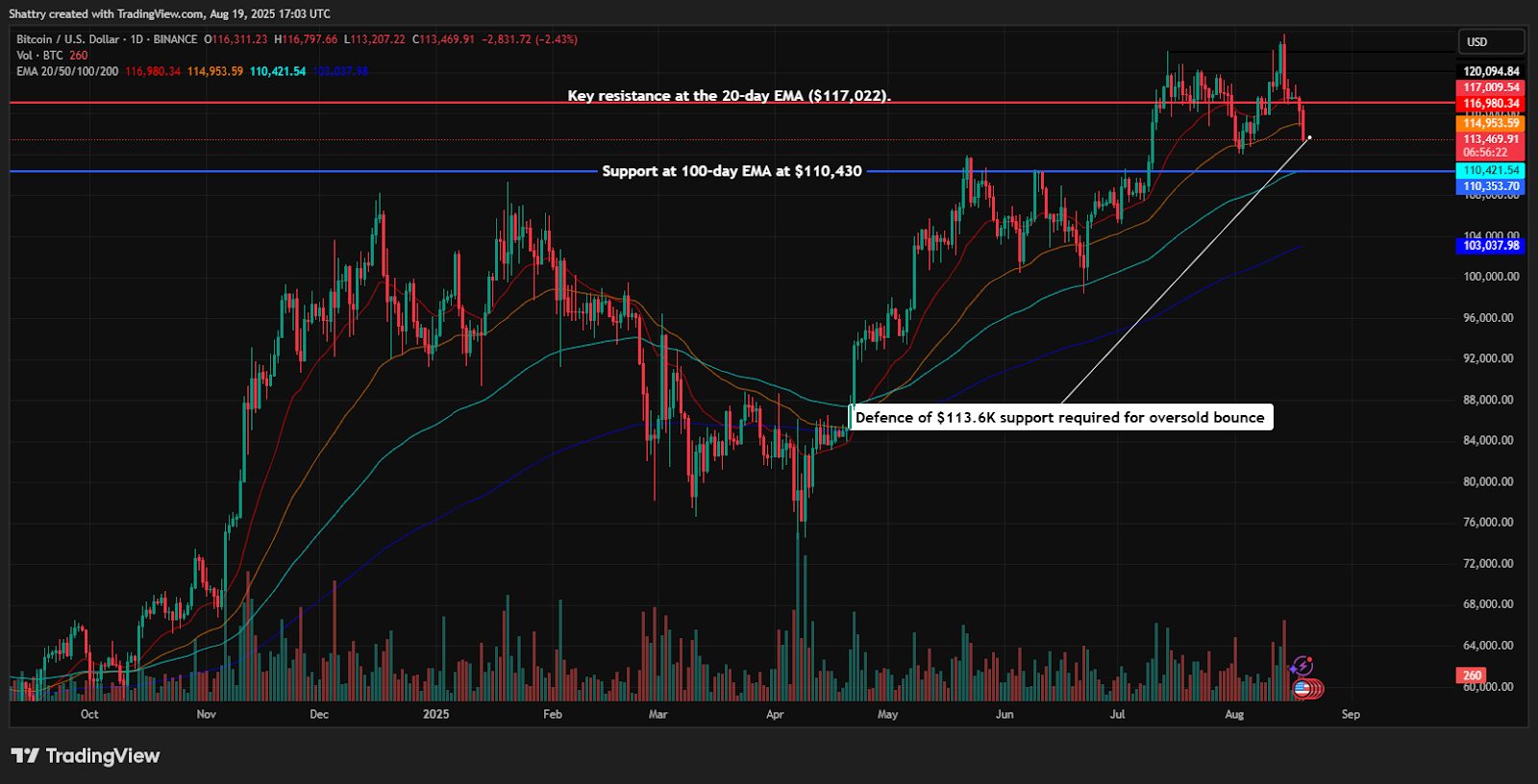Click the 120,094.84 price label on axis
Image resolution: width=1538 pixels, height=784 pixels.
pyautogui.click(x=1491, y=71)
